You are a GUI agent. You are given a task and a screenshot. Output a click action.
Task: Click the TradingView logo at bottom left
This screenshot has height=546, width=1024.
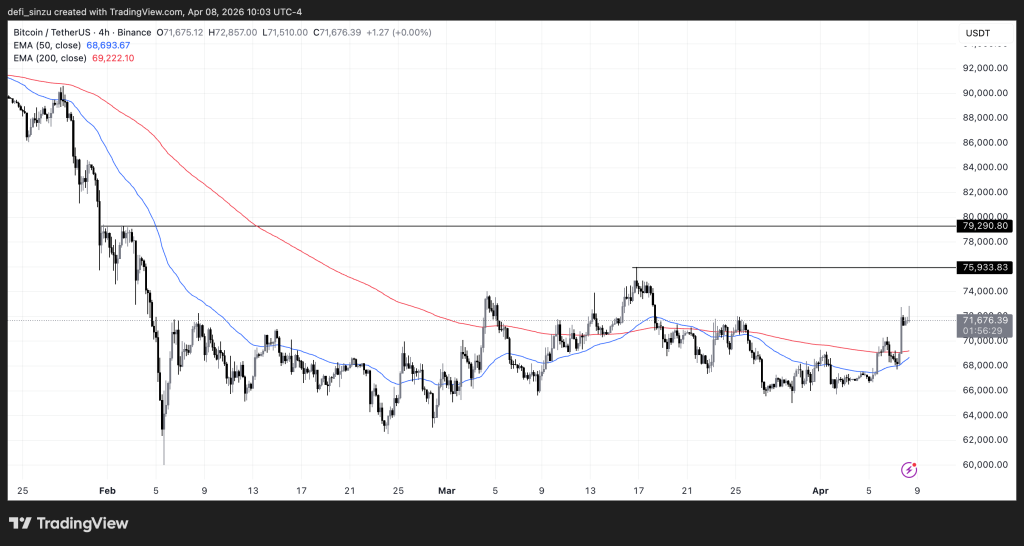69,523
